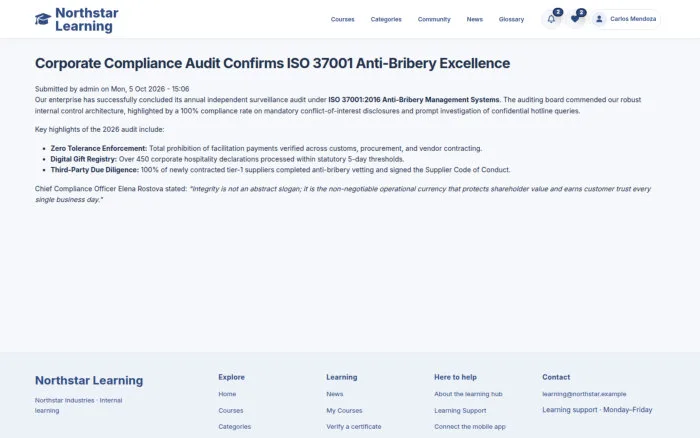This screenshot has width=700, height=438.
Task: Click the Home footer link
Action: point(227,394)
